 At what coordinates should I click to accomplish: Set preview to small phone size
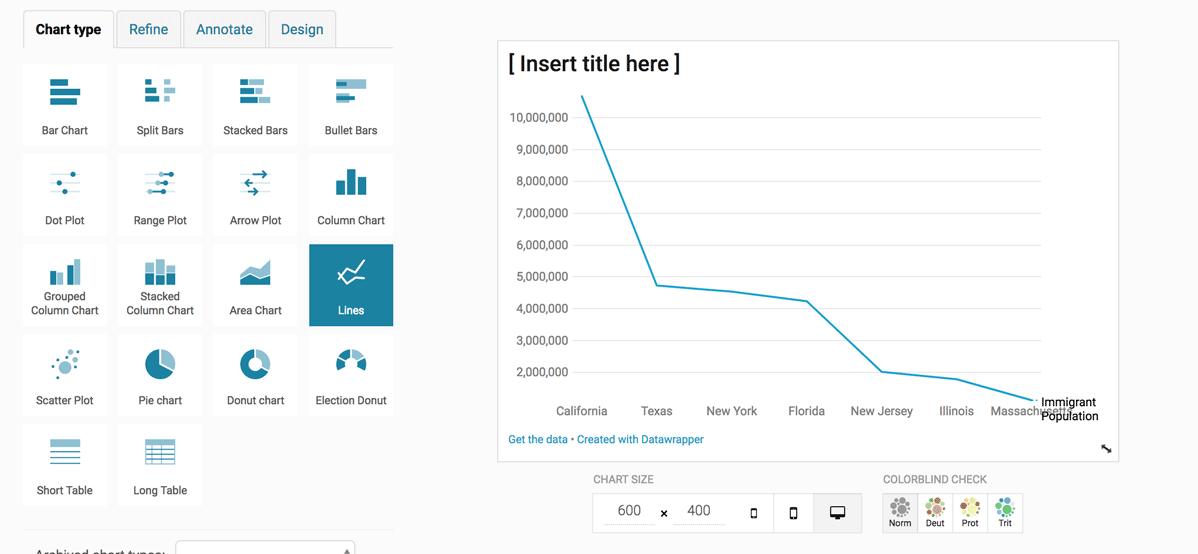click(x=753, y=514)
